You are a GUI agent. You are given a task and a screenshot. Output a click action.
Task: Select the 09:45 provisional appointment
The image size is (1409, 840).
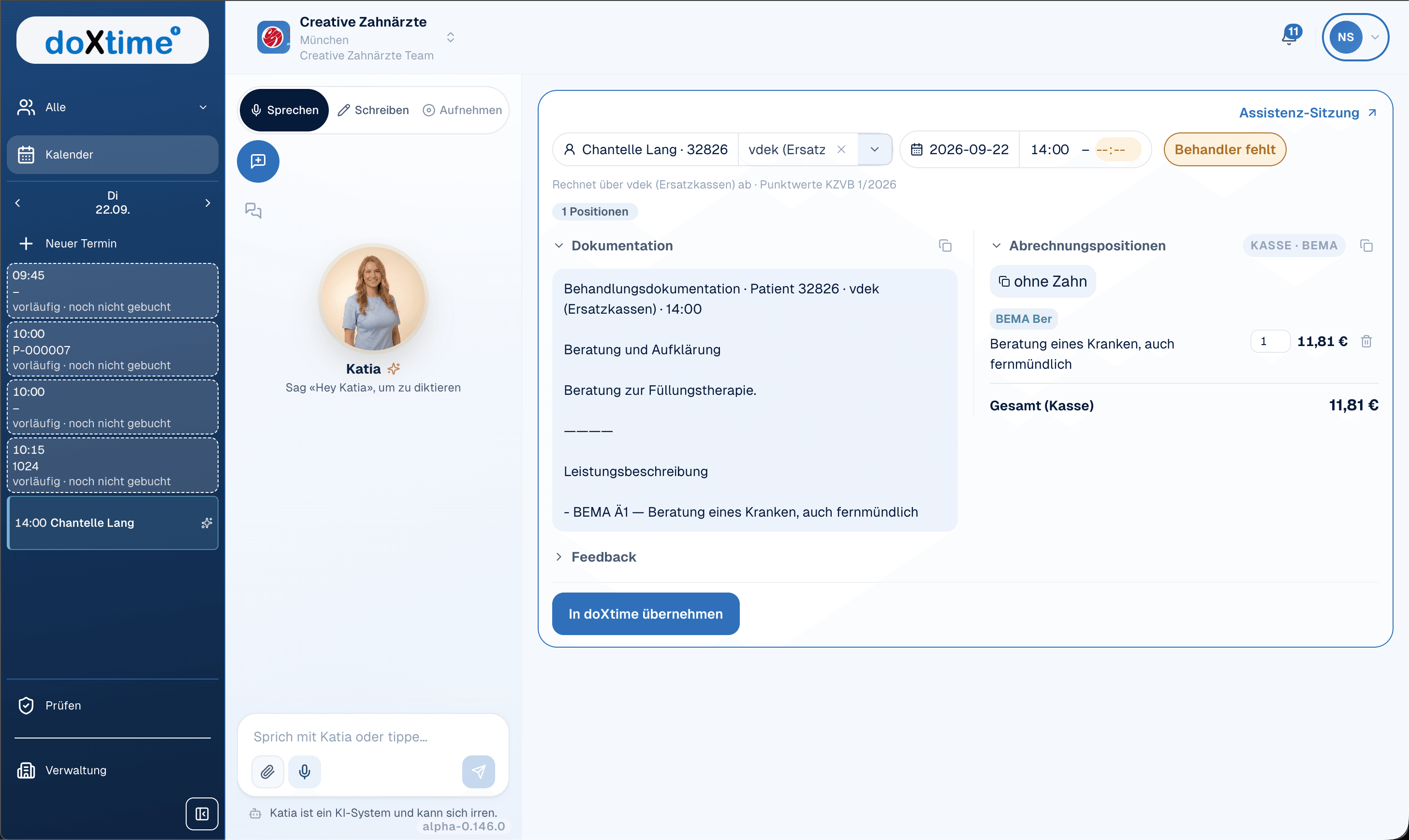point(113,291)
